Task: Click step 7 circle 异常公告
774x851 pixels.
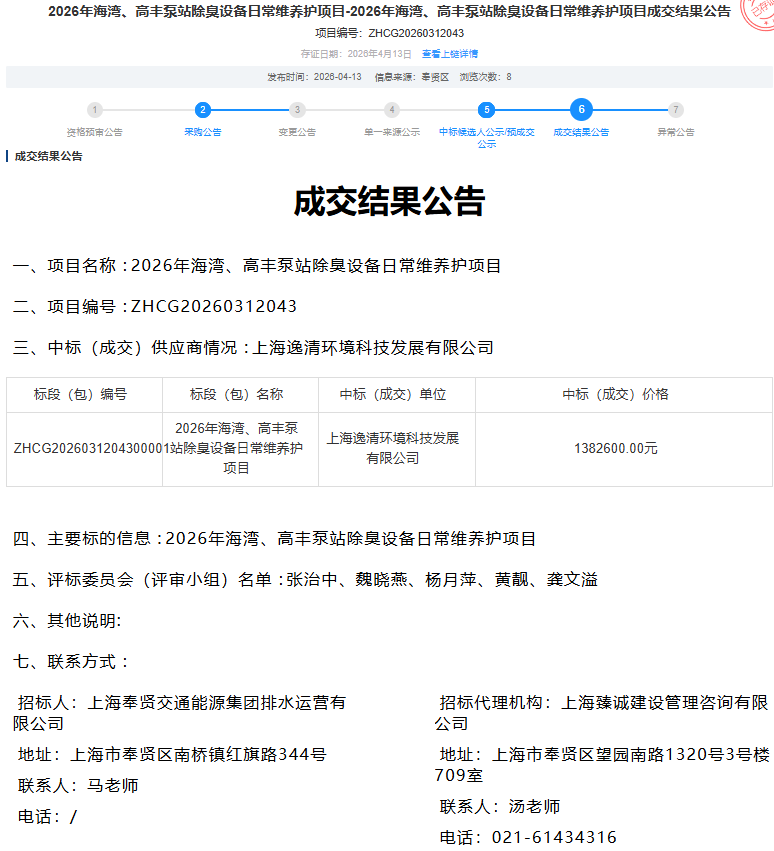Action: (676, 110)
